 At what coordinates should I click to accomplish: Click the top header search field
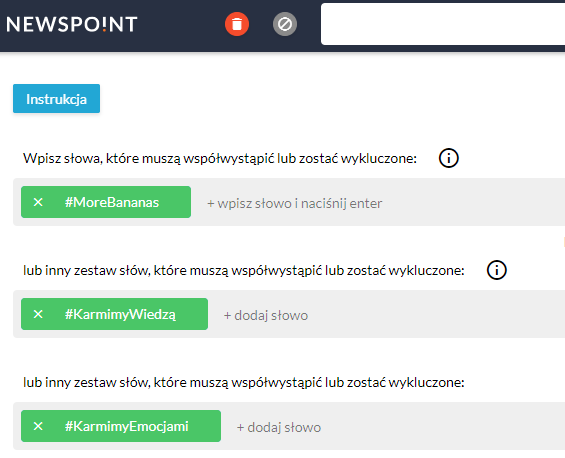click(443, 24)
